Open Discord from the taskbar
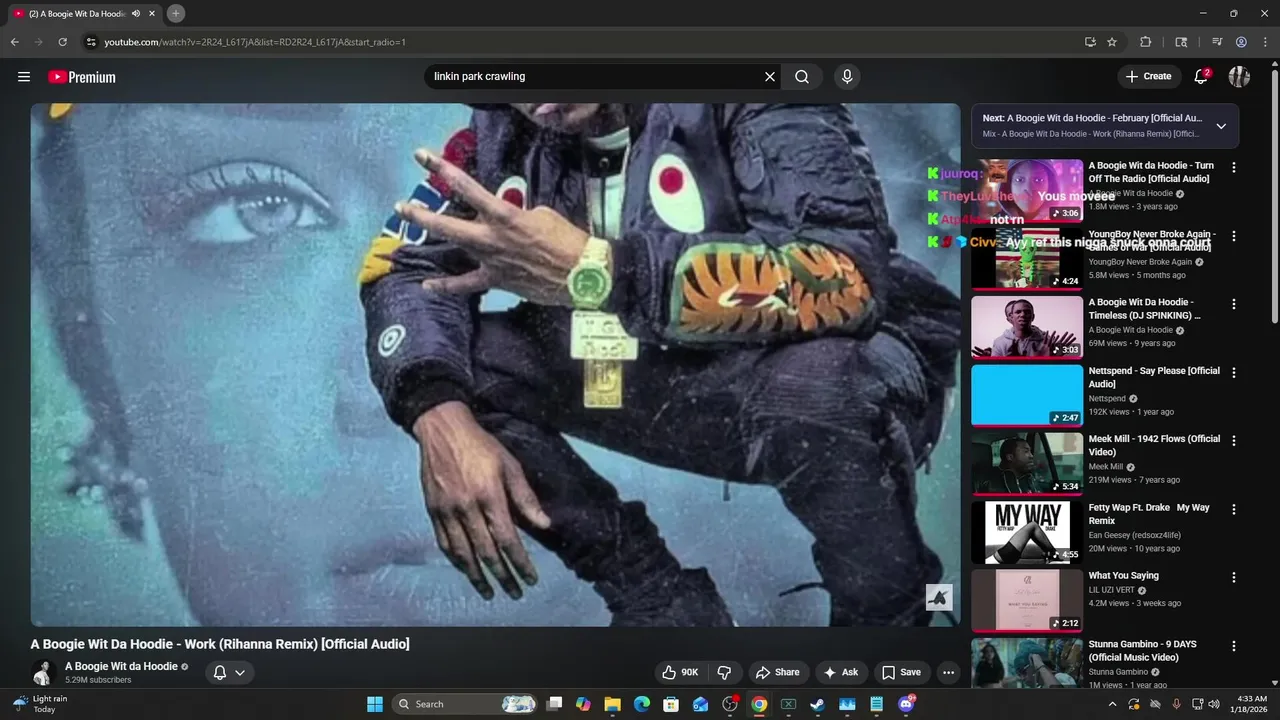 pos(906,704)
